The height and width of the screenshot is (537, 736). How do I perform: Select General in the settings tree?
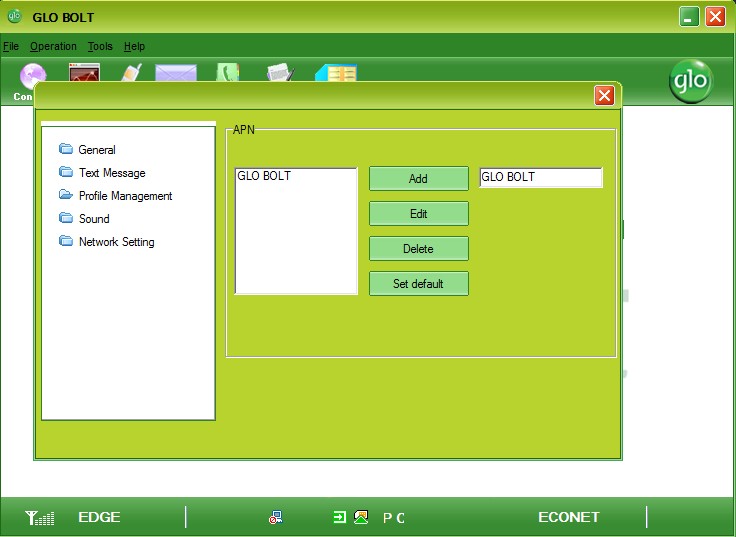point(96,150)
